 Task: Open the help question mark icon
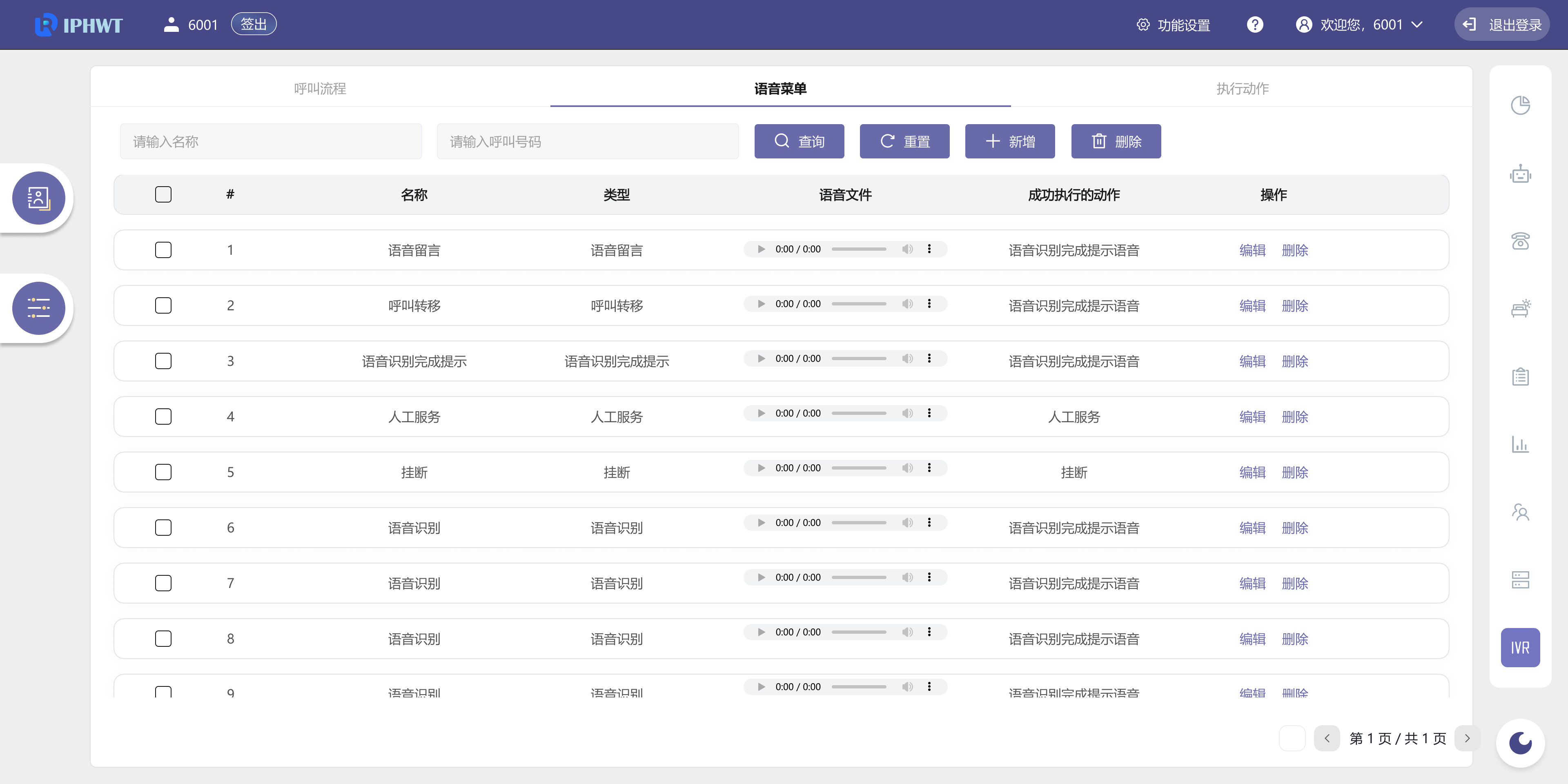(1254, 24)
